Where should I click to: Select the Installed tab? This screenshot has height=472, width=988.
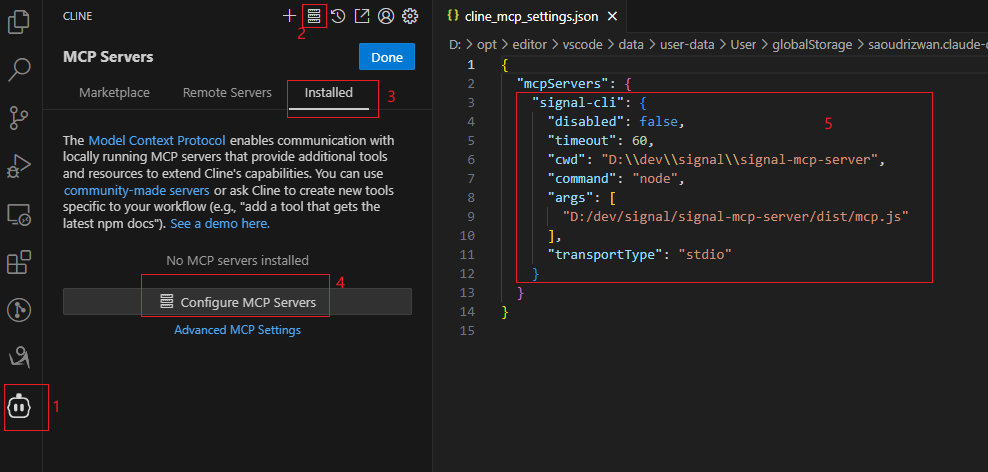pyautogui.click(x=329, y=93)
